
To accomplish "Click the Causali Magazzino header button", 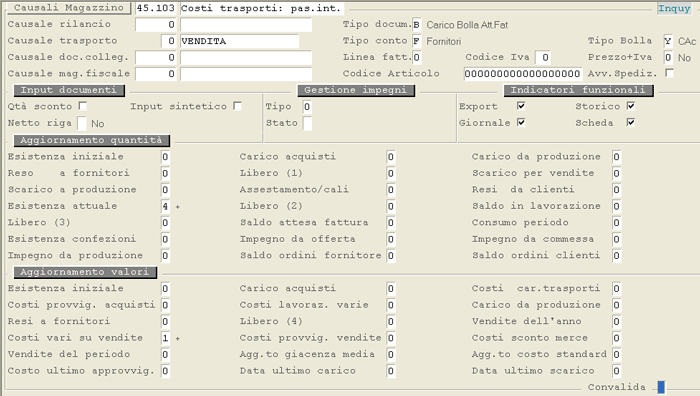I will pos(69,8).
